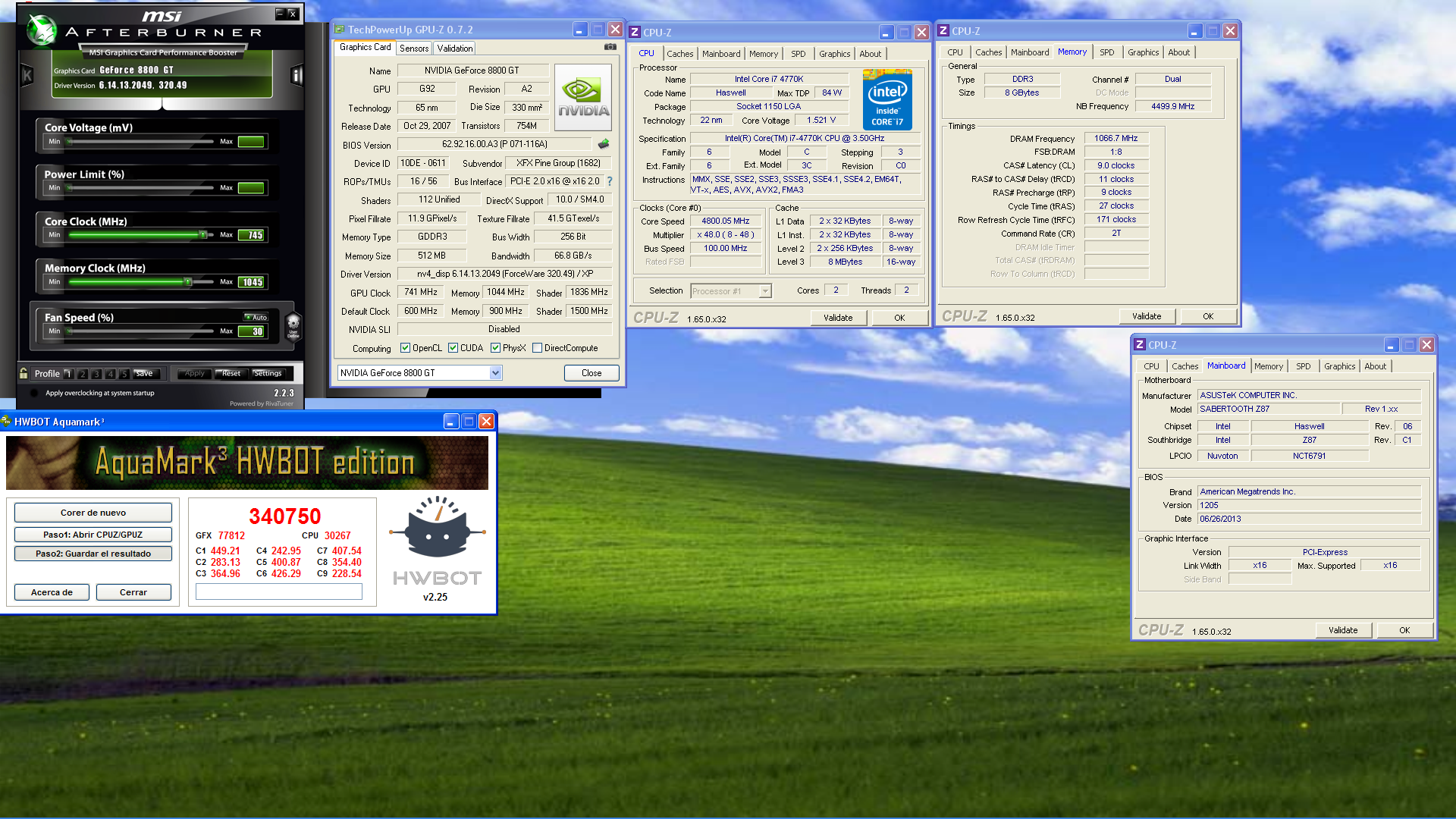The width and height of the screenshot is (1456, 819).
Task: Open Afterburner info panel via i icon
Action: click(x=297, y=75)
